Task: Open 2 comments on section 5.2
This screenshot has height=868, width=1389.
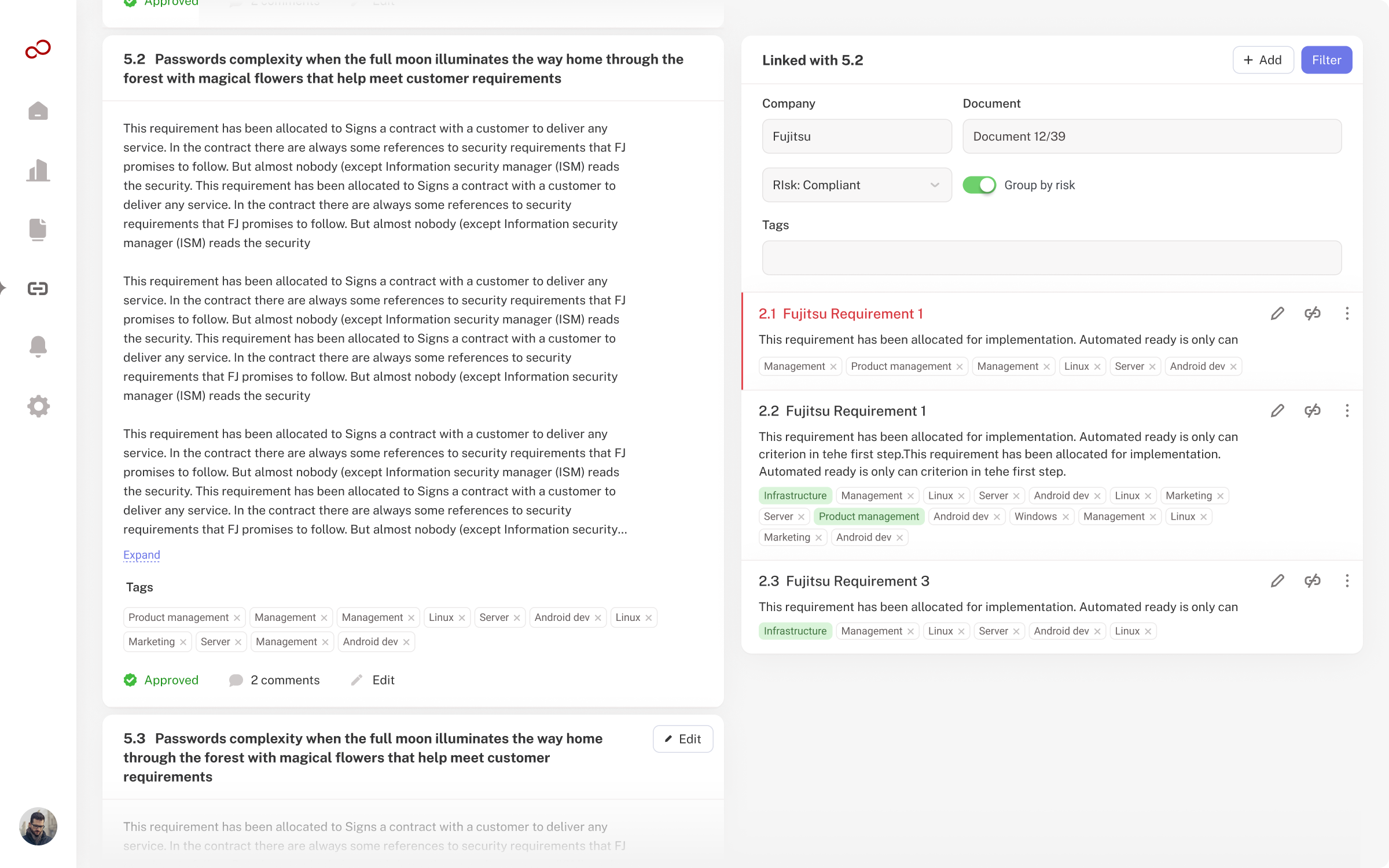Action: tap(275, 681)
